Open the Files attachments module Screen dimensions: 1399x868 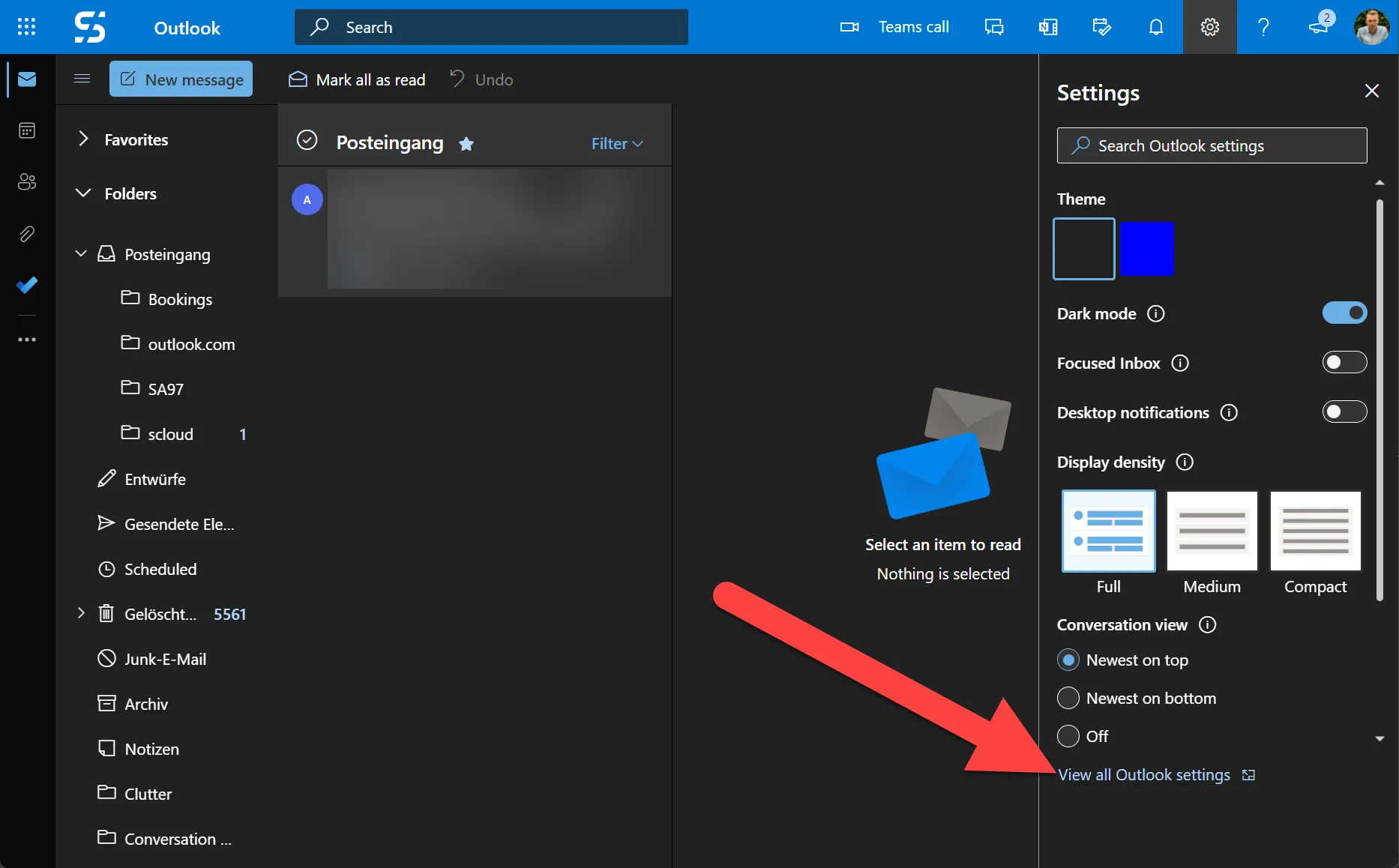click(x=27, y=234)
